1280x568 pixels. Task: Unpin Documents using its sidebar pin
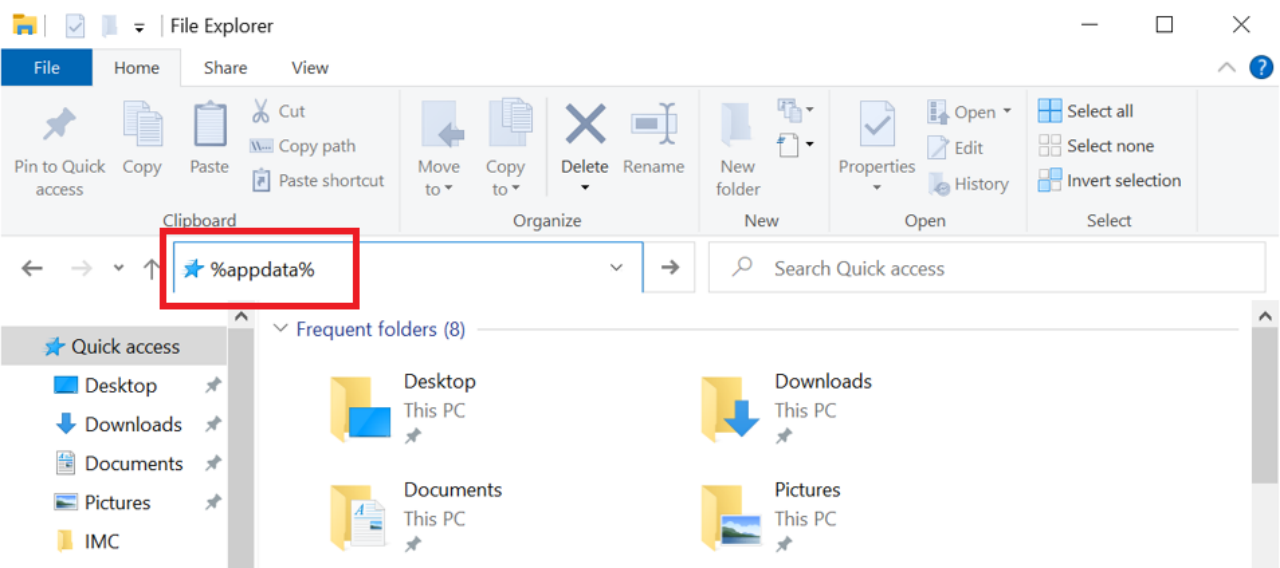213,464
